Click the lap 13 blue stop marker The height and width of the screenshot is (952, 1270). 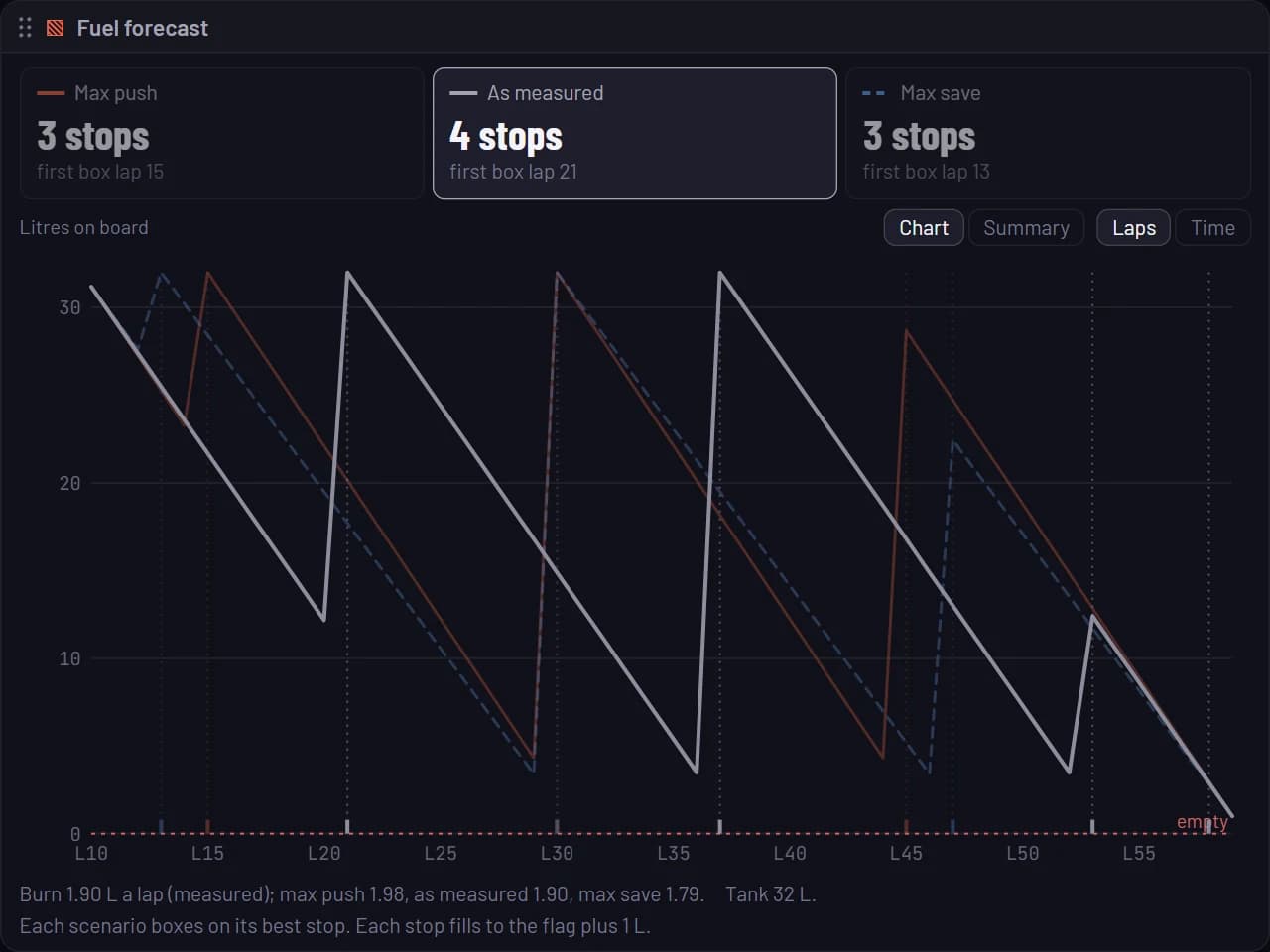[x=161, y=826]
